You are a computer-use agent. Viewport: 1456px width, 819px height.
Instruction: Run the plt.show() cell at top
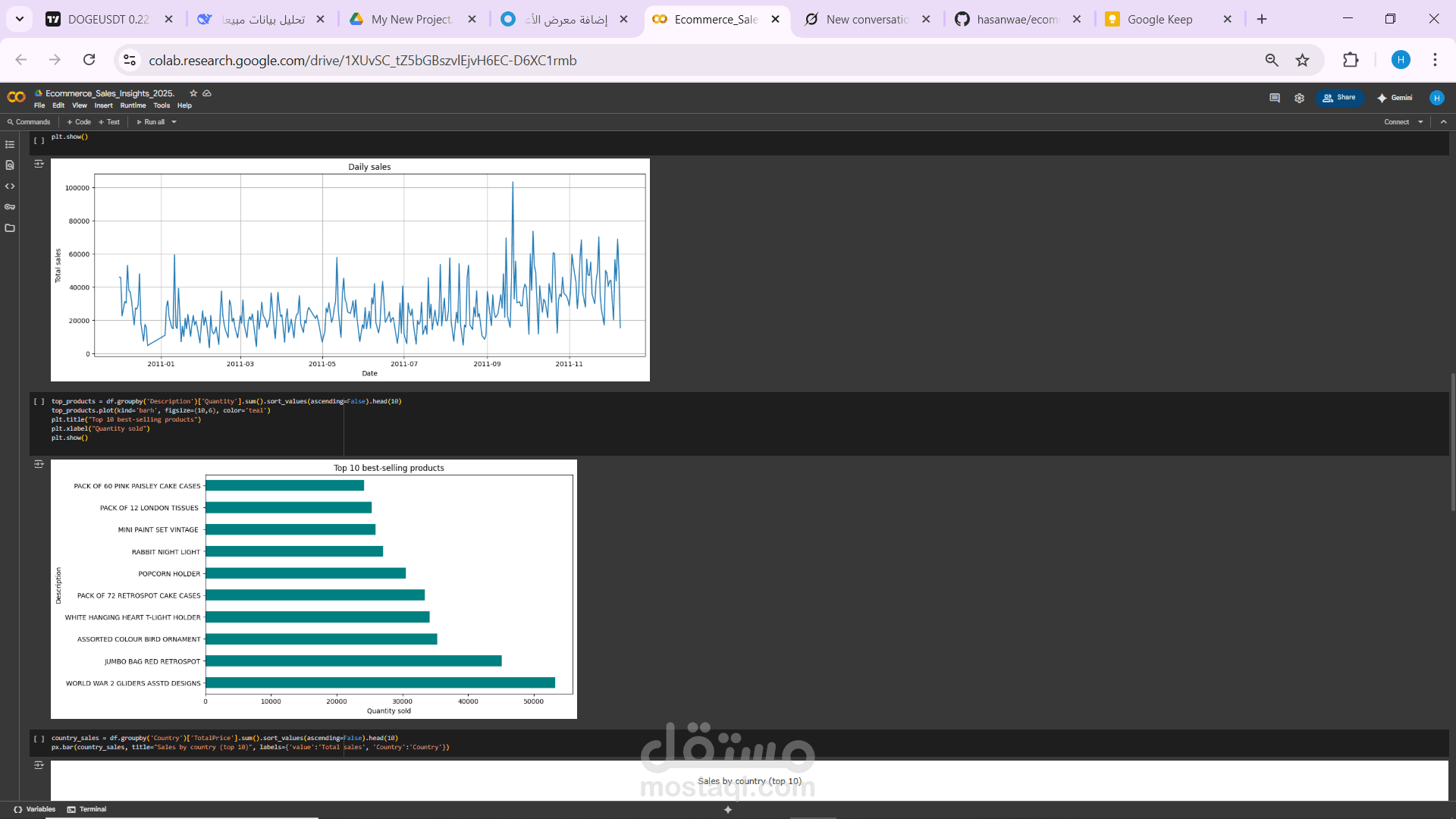39,140
